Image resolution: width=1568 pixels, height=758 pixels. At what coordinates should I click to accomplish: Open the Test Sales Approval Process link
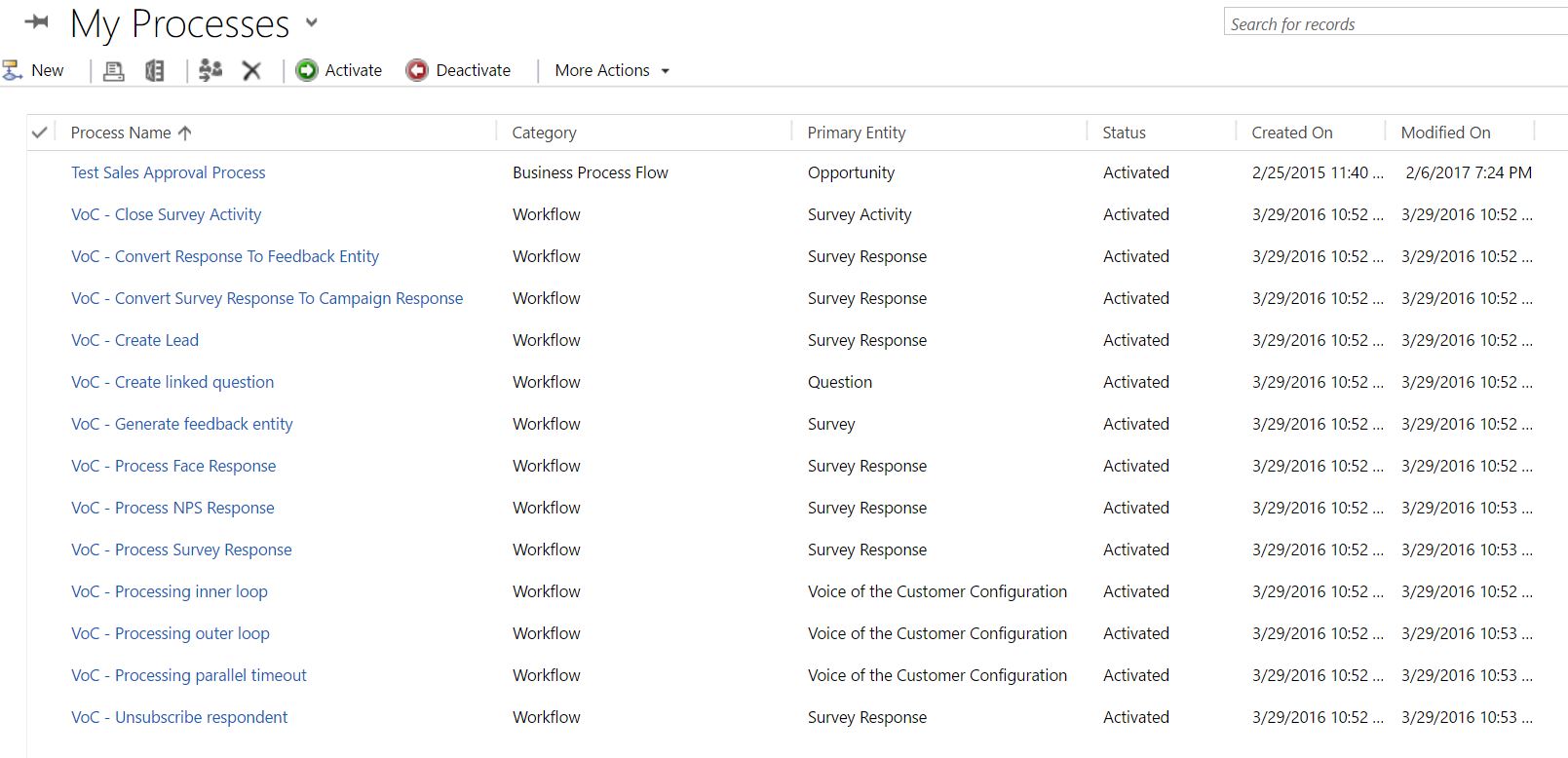[168, 172]
